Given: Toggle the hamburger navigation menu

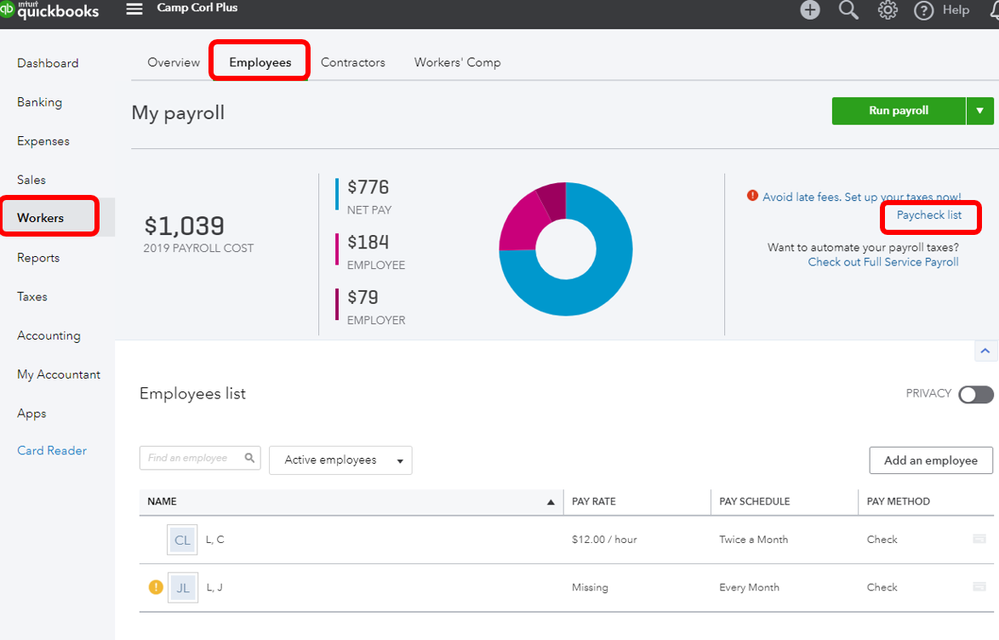Looking at the screenshot, I should point(134,9).
